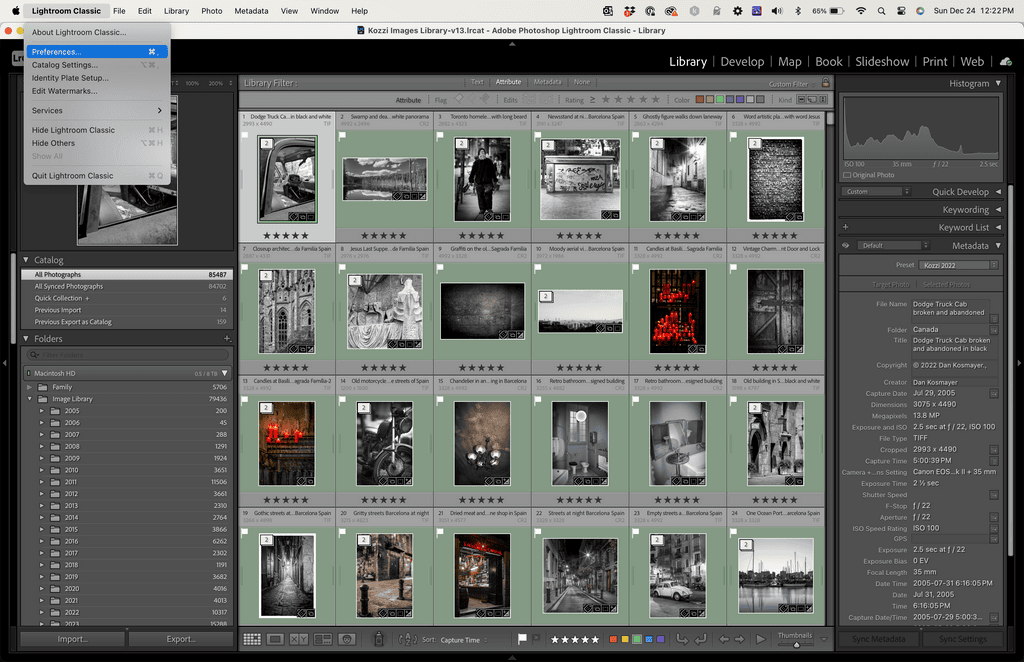This screenshot has width=1024, height=662.
Task: Open Sort by Capture Time dropdown
Action: (x=464, y=640)
